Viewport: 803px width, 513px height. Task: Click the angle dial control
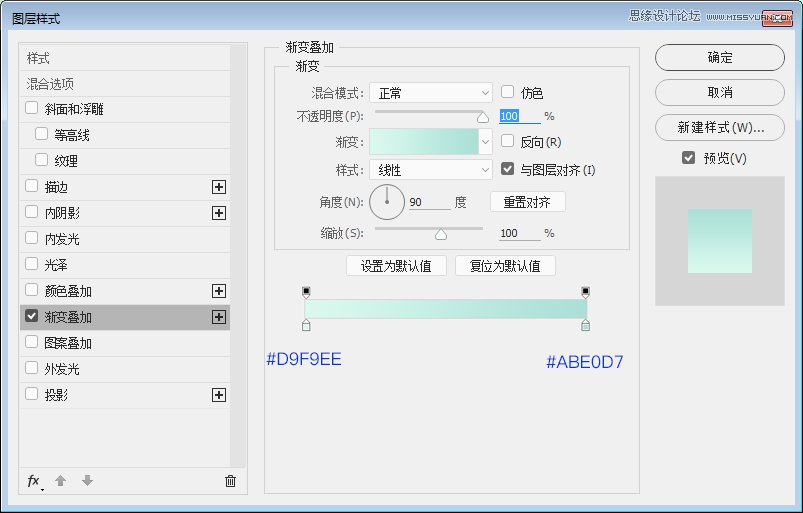coord(387,202)
